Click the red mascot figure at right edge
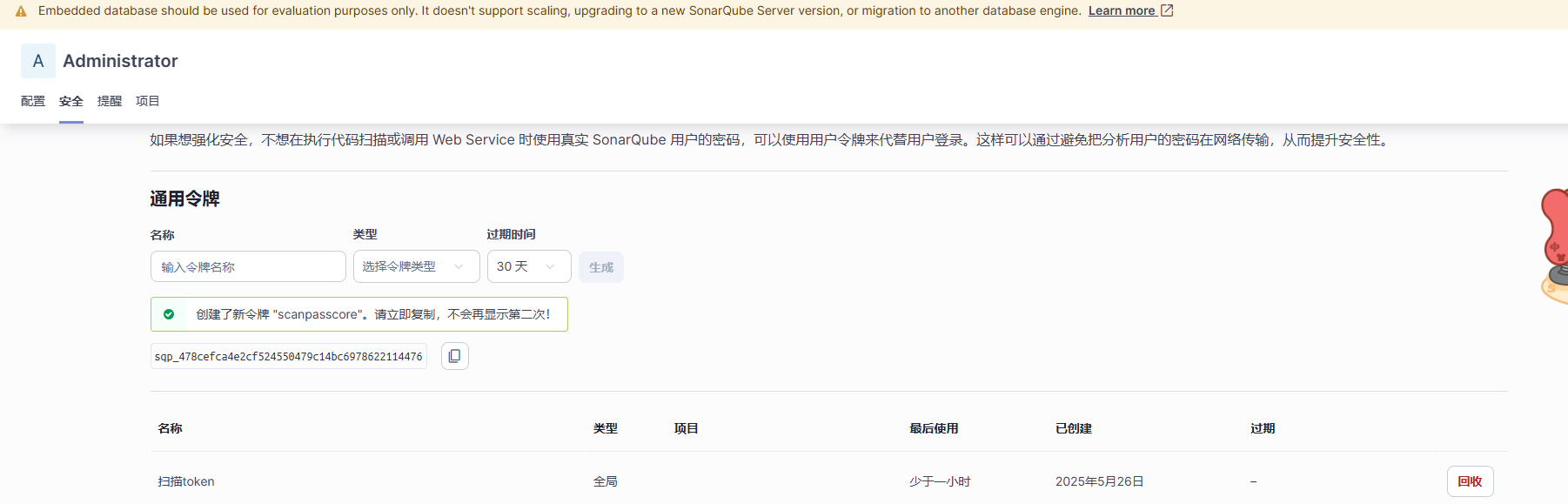Screen dimensions: 1568x504 click(1555, 245)
